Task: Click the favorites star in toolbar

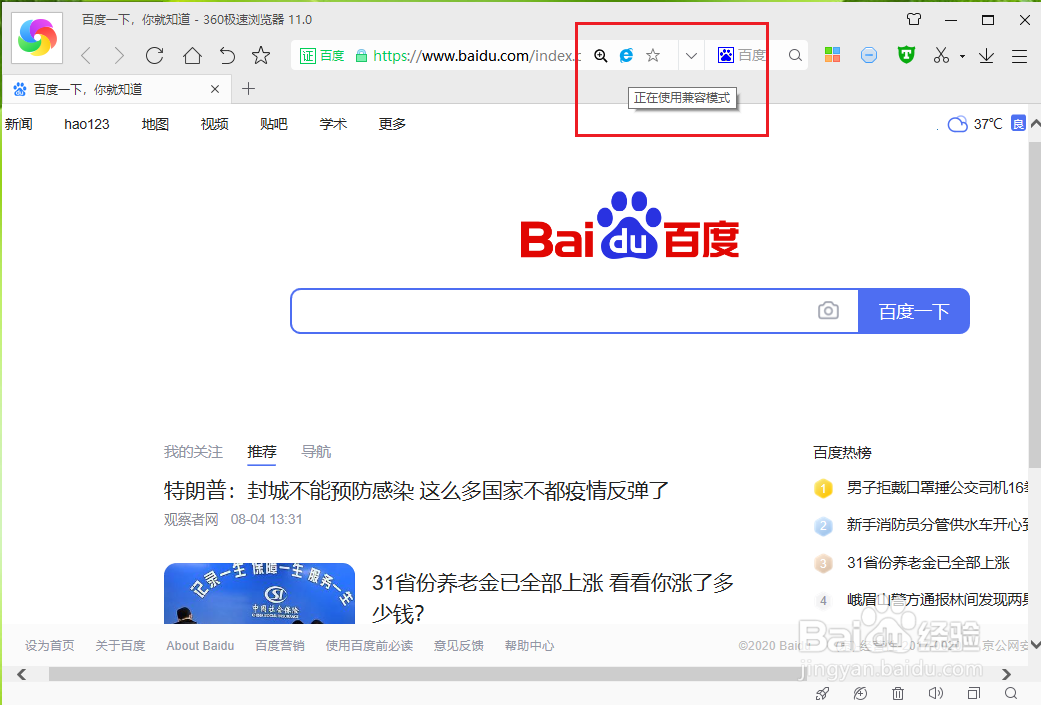Action: (x=261, y=55)
